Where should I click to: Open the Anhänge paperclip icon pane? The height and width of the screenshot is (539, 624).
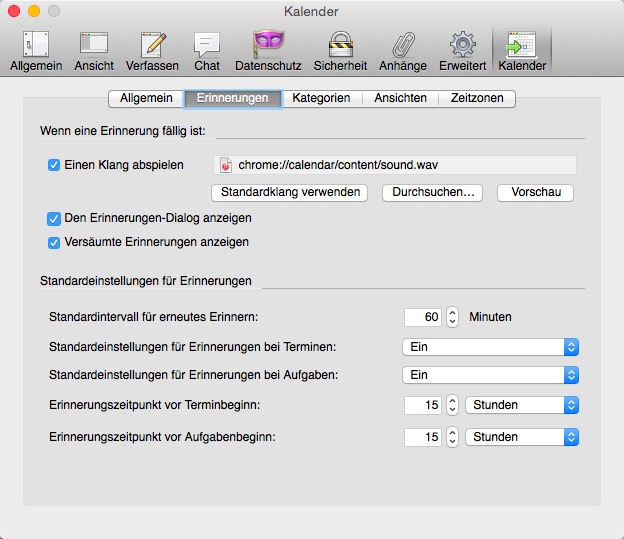pos(402,50)
